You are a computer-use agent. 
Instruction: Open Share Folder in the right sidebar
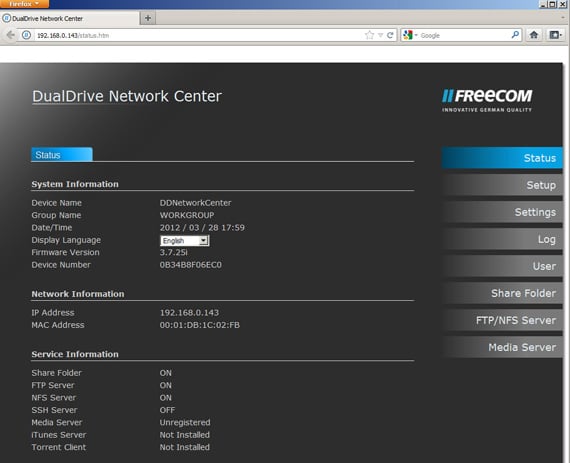(x=502, y=293)
